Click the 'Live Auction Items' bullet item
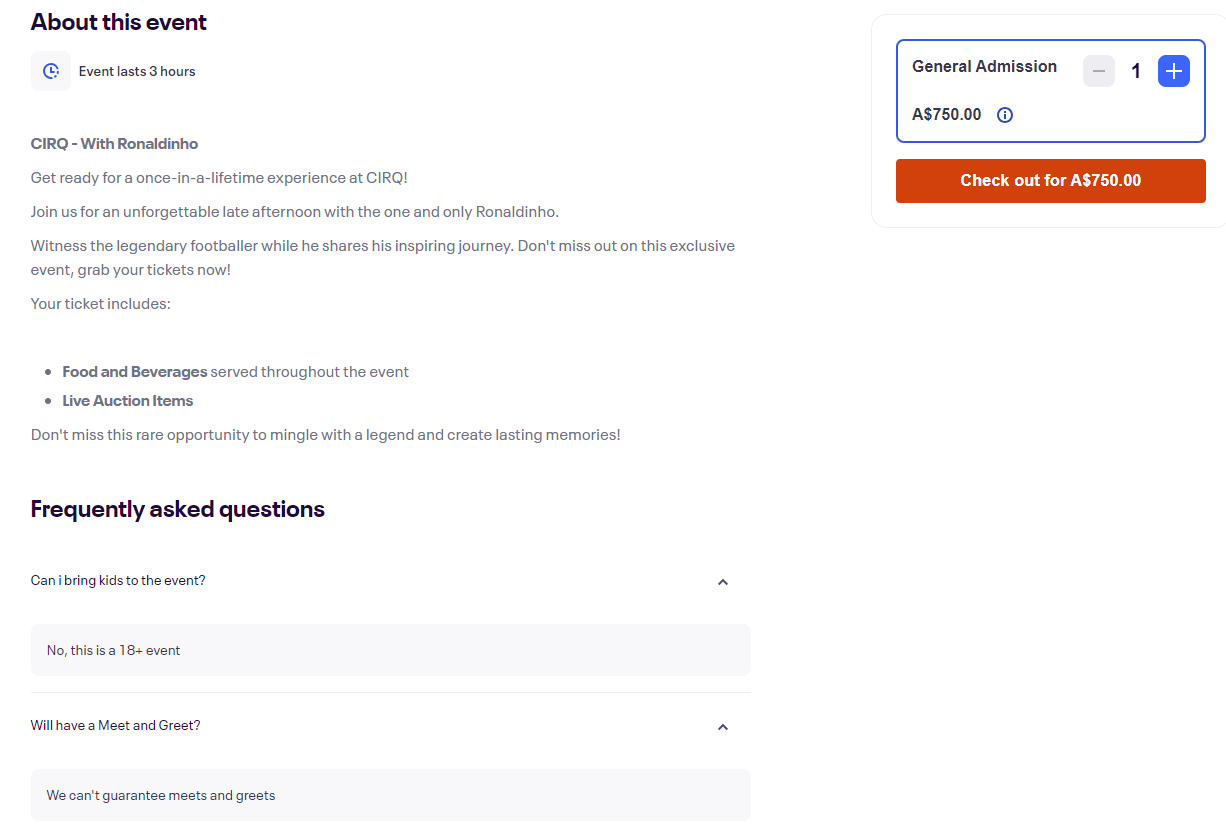The width and height of the screenshot is (1226, 826). coord(128,401)
